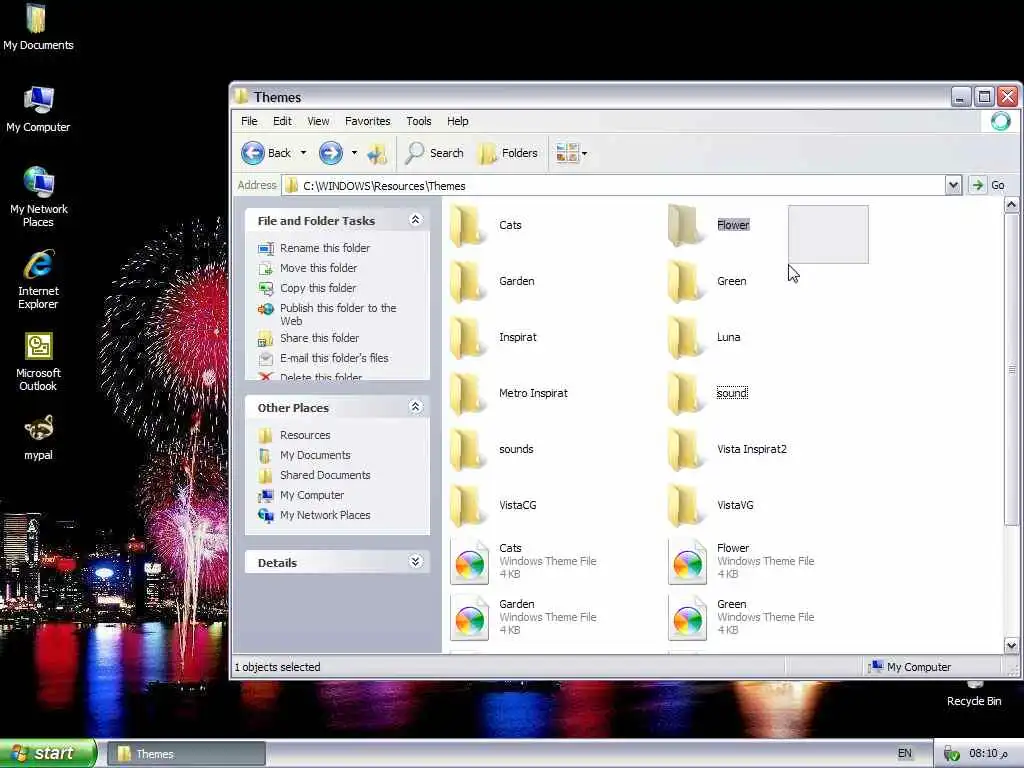Viewport: 1024px width, 768px height.
Task: Open the Search pane
Action: tap(434, 153)
